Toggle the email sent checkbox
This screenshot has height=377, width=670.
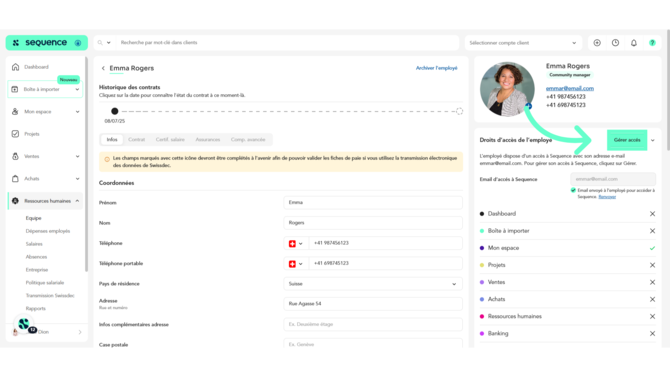[573, 190]
